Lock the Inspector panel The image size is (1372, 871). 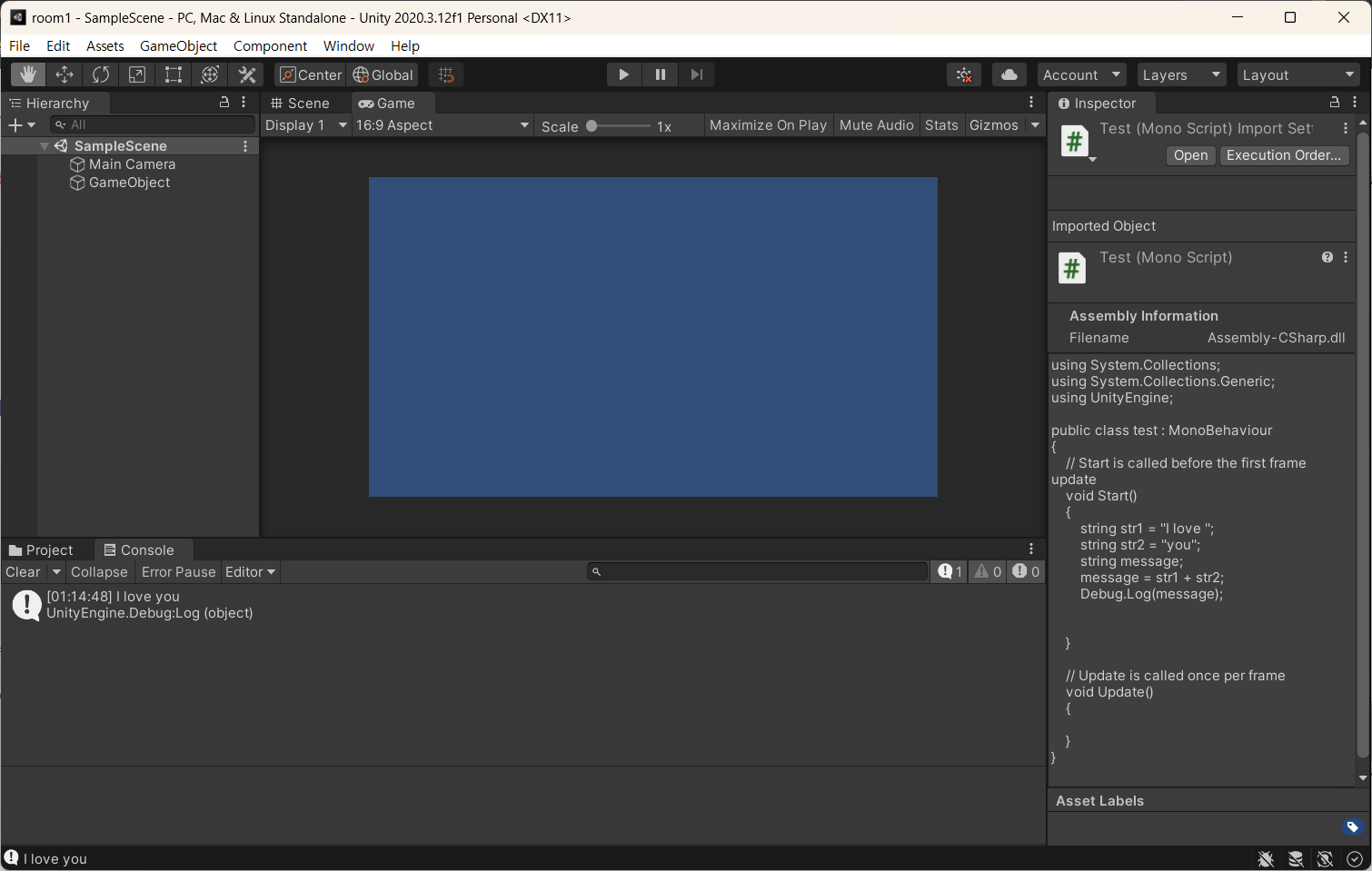pyautogui.click(x=1335, y=103)
